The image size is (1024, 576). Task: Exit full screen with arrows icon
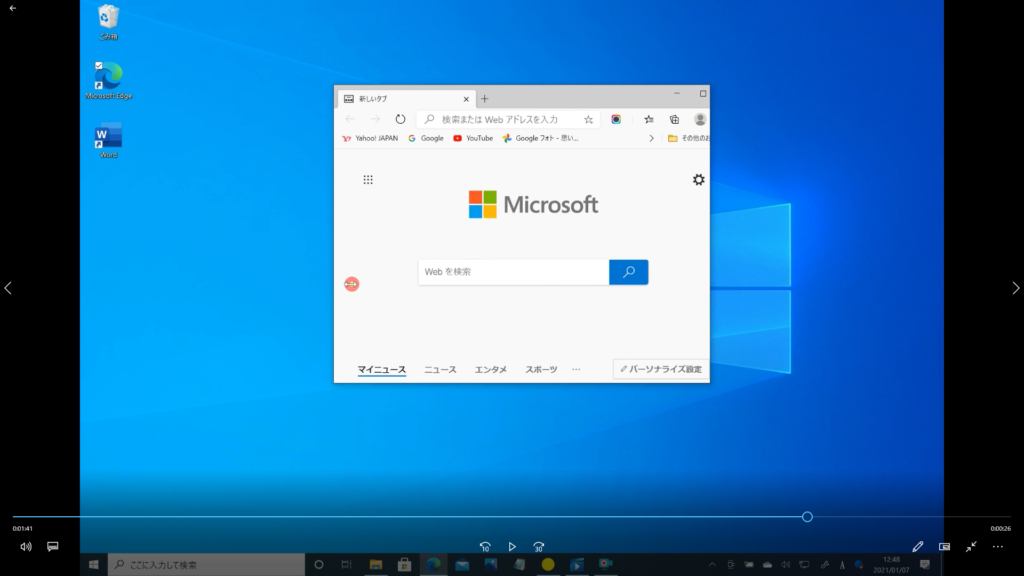tap(971, 547)
